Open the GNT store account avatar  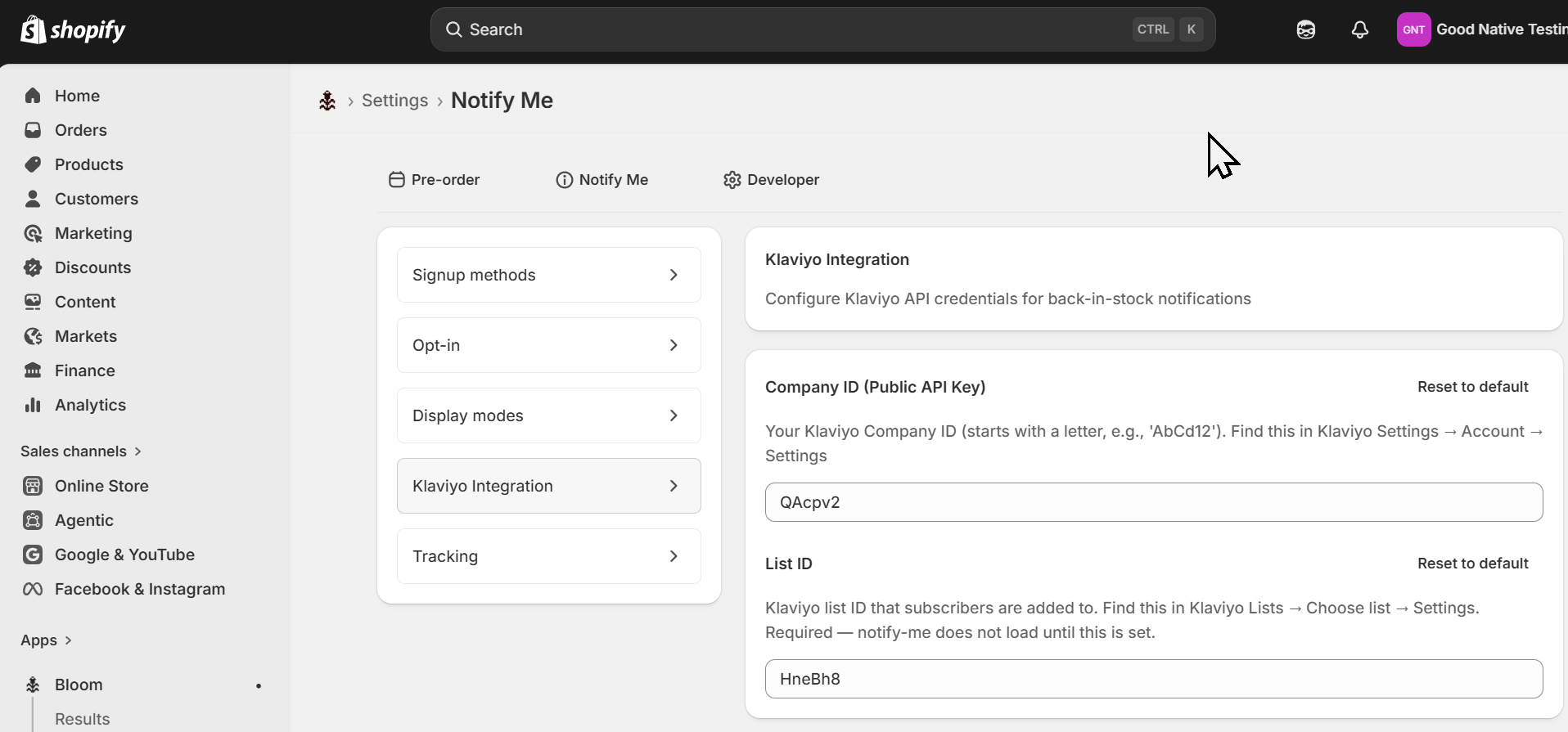[x=1413, y=29]
